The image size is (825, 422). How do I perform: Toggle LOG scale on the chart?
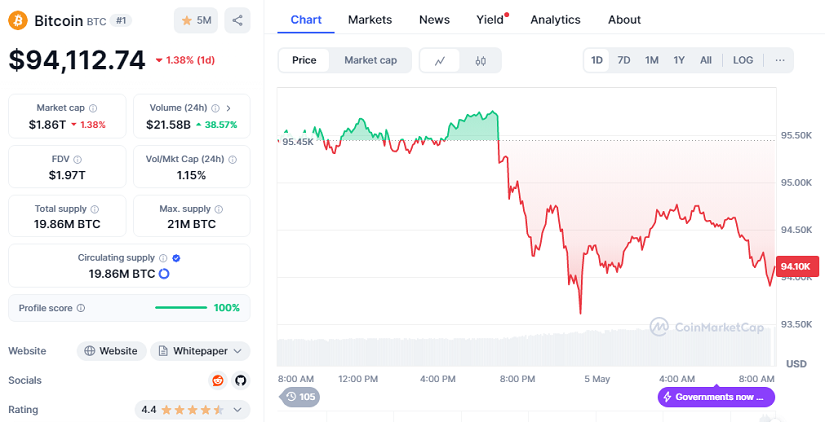tap(743, 60)
